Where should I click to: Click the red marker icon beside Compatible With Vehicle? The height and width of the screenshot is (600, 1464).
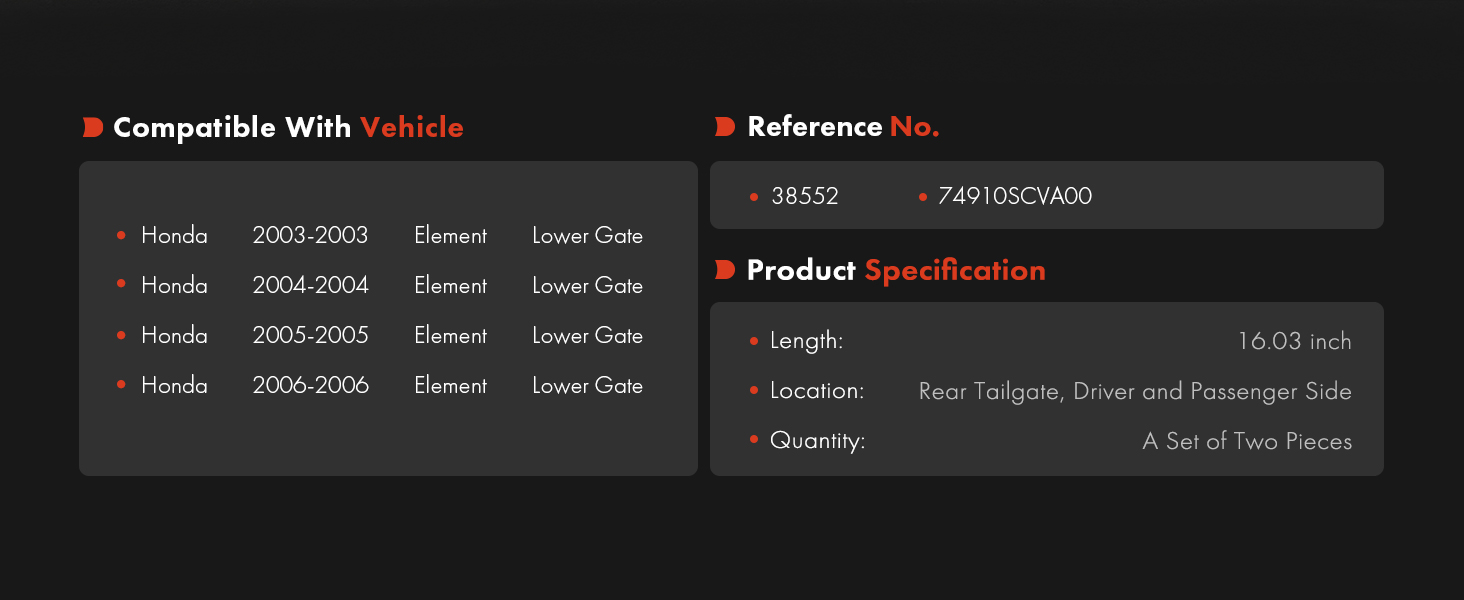click(x=93, y=127)
